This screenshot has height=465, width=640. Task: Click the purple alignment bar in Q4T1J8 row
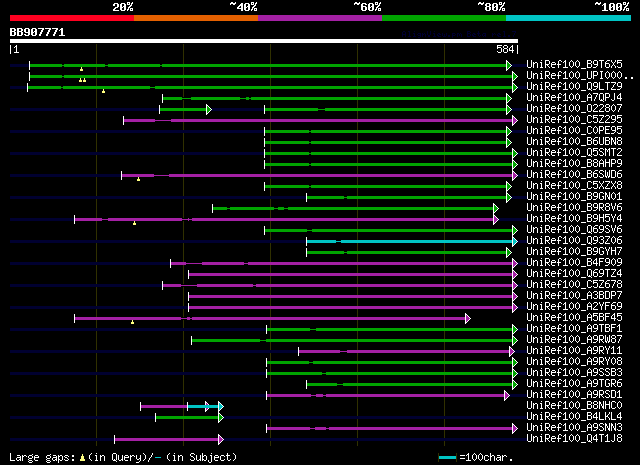click(169, 440)
